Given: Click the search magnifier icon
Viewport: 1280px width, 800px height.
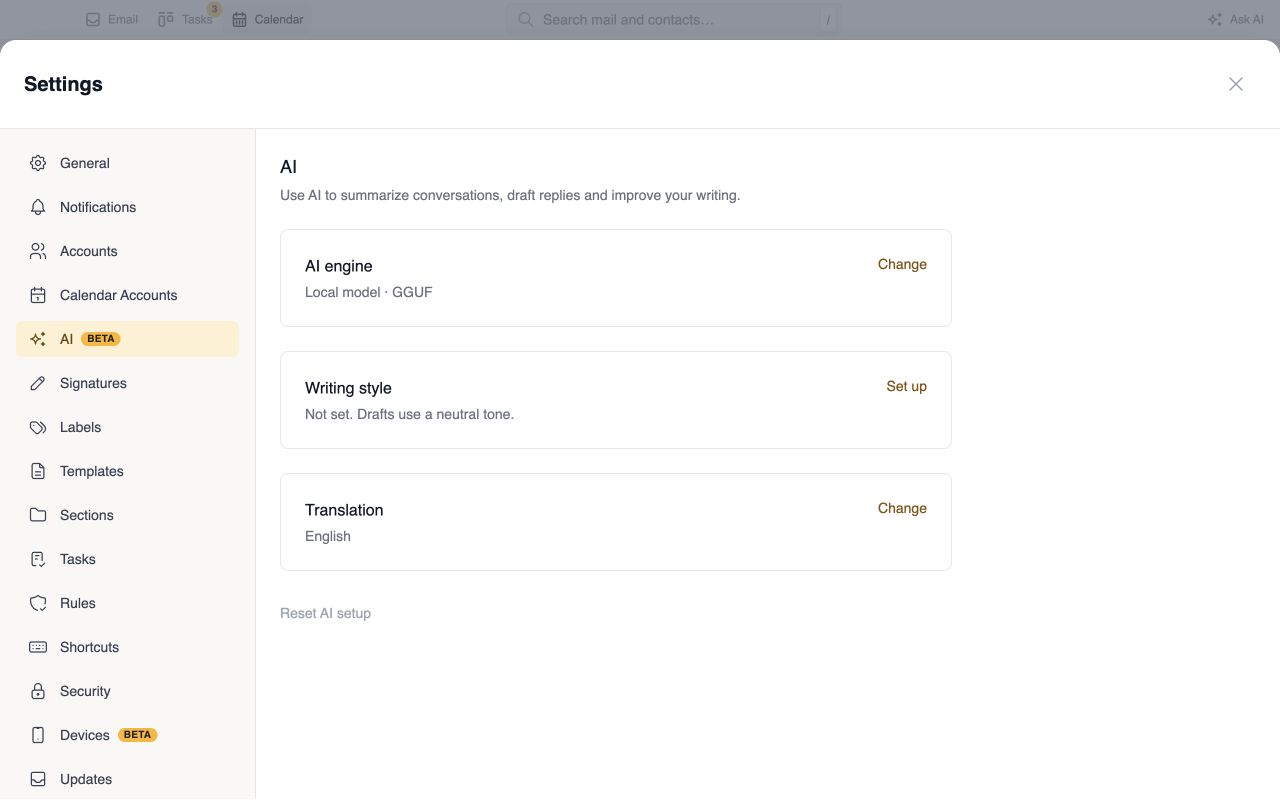Looking at the screenshot, I should [525, 19].
